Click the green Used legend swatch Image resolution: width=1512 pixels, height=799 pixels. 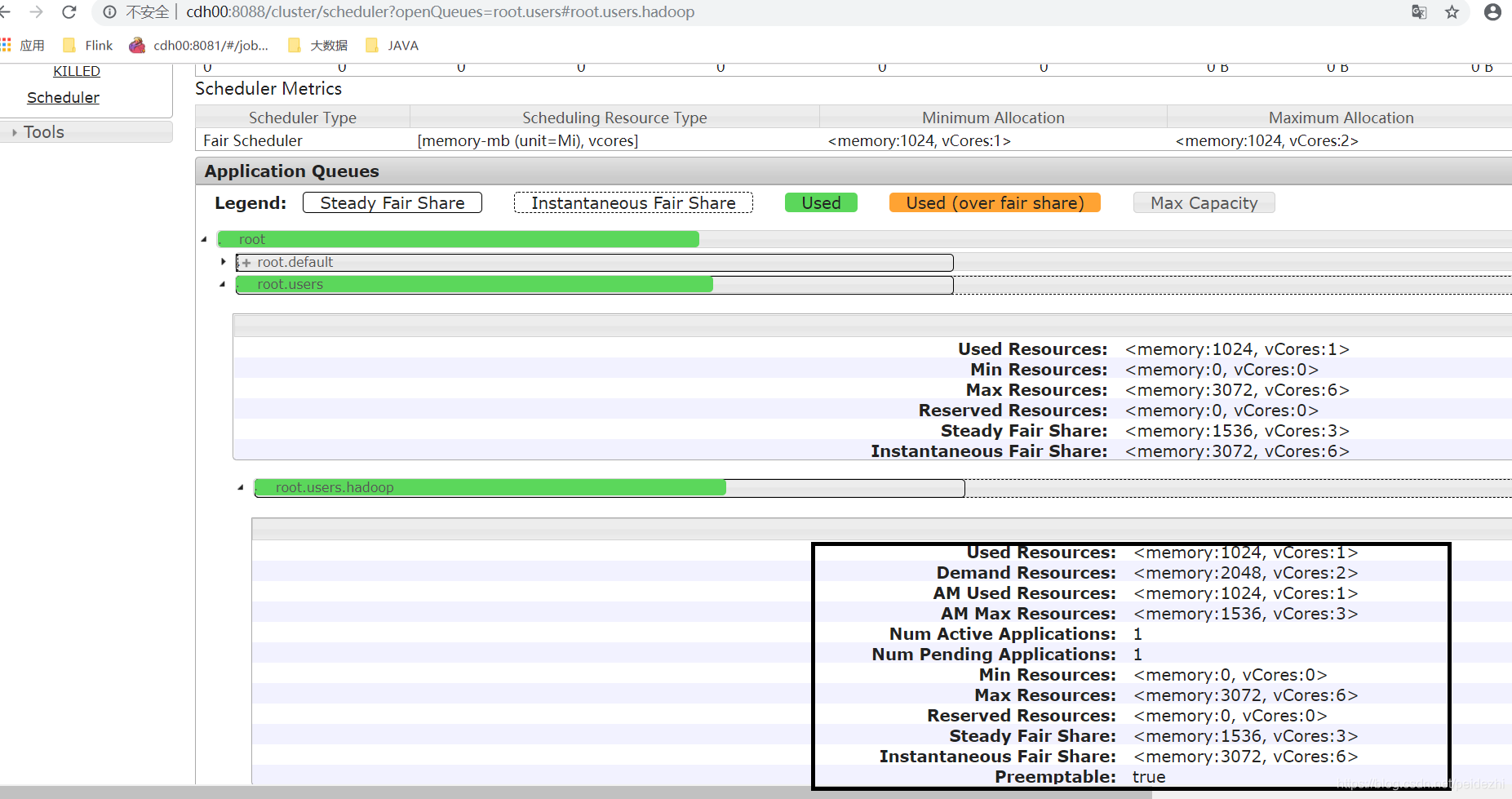pos(821,202)
